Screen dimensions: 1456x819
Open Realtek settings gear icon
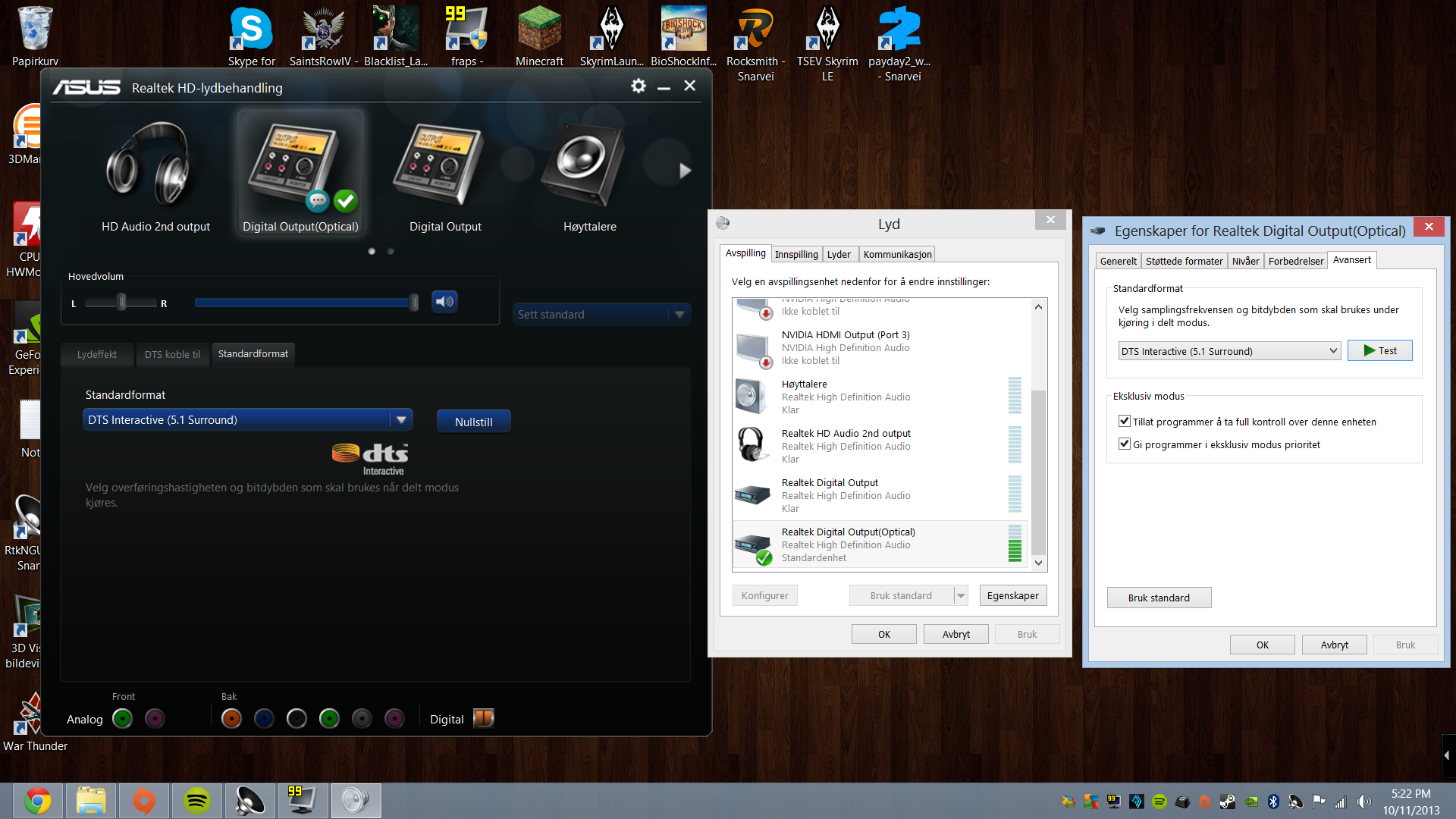pos(639,86)
